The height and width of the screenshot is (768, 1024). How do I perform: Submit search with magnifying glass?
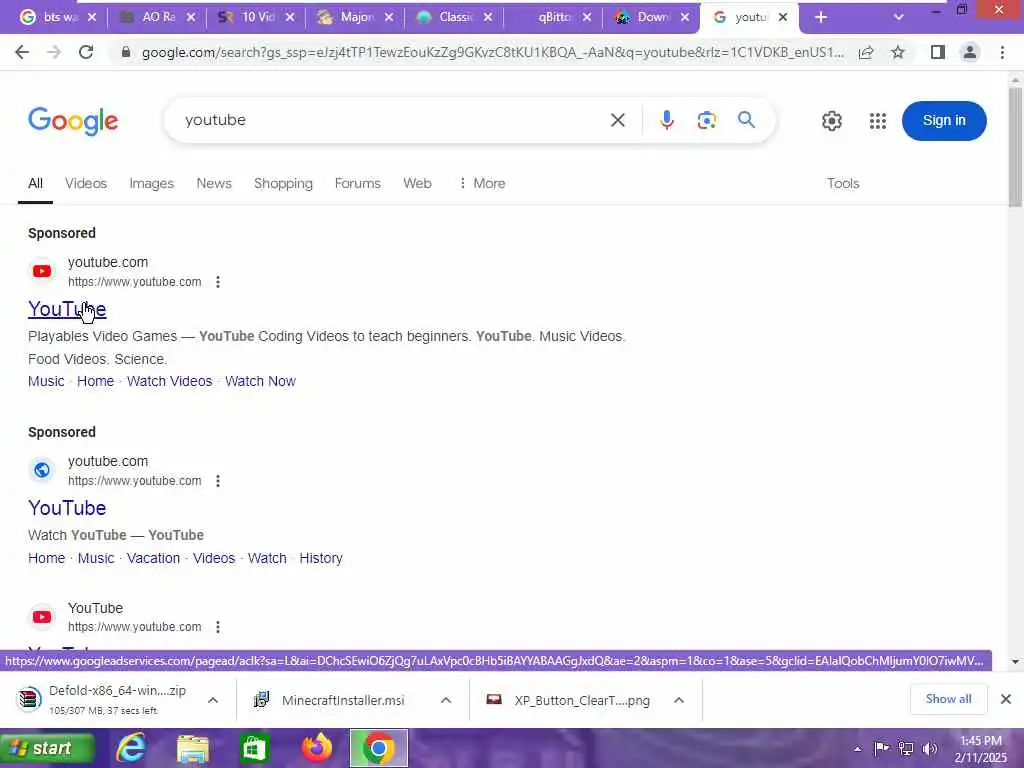coord(746,120)
